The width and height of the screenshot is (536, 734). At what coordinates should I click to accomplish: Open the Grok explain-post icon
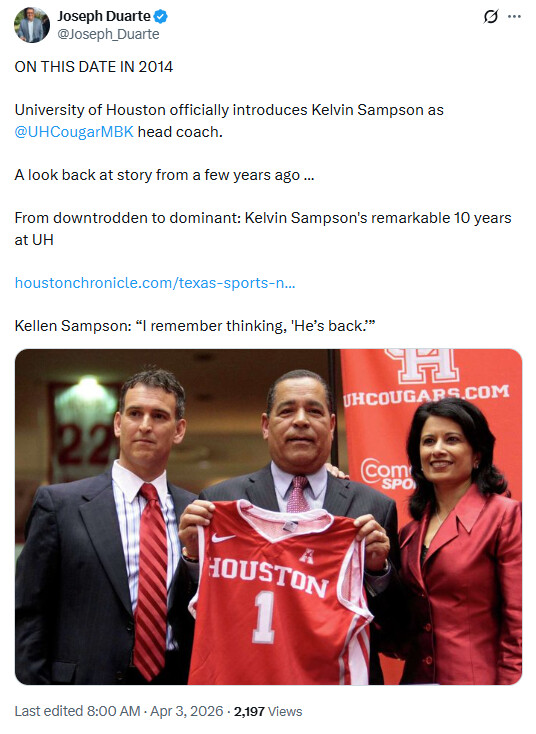490,17
